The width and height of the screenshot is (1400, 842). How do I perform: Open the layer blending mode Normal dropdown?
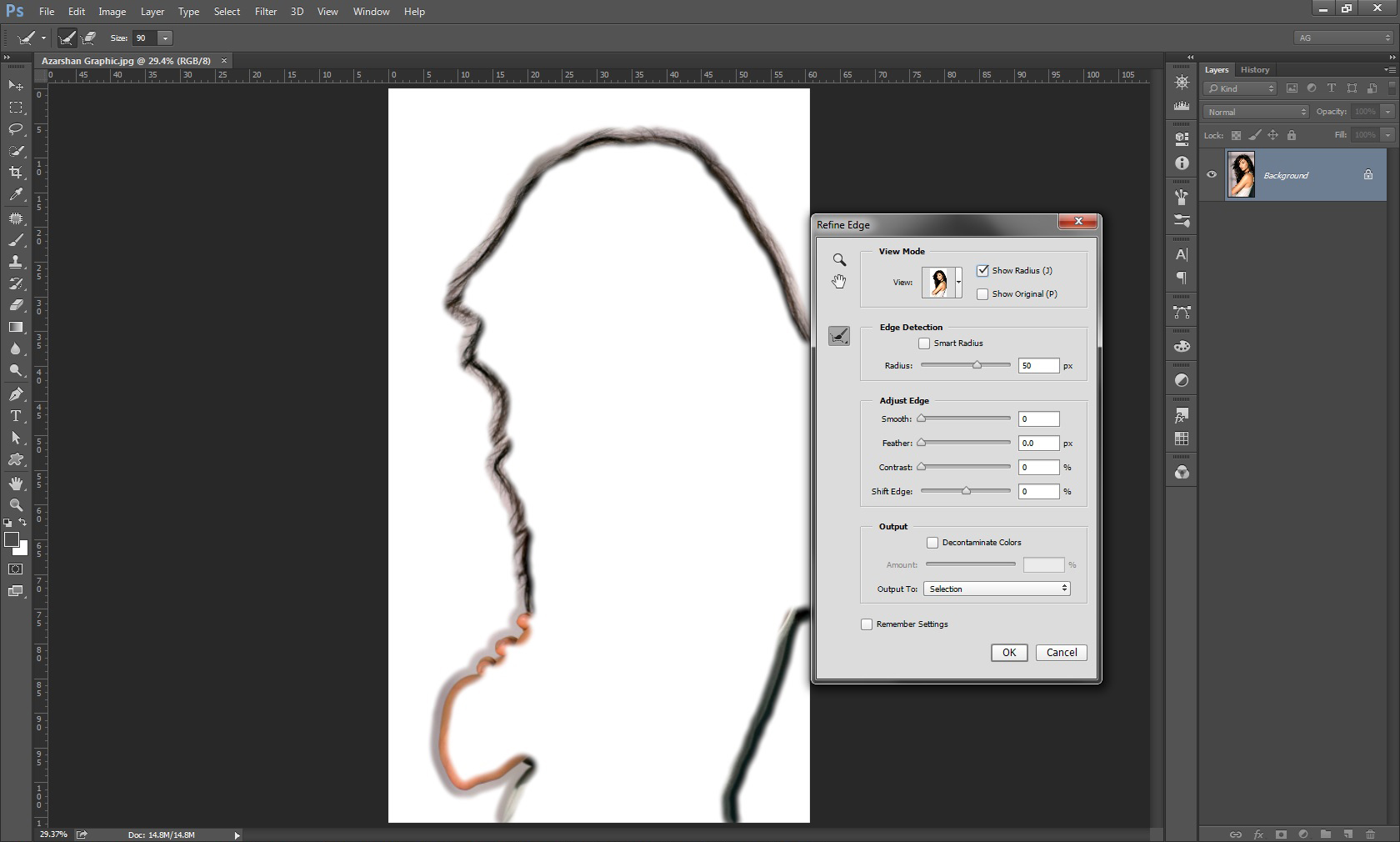coord(1256,113)
